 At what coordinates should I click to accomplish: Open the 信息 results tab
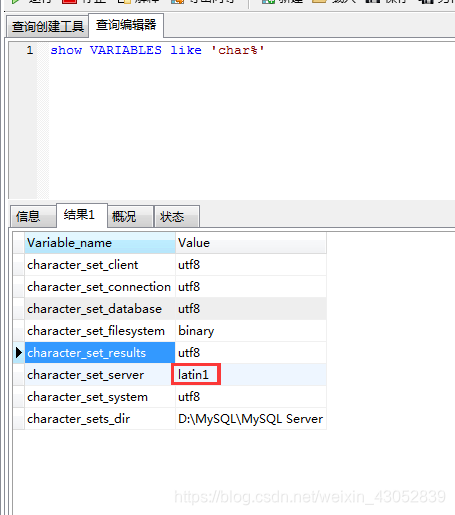click(33, 217)
